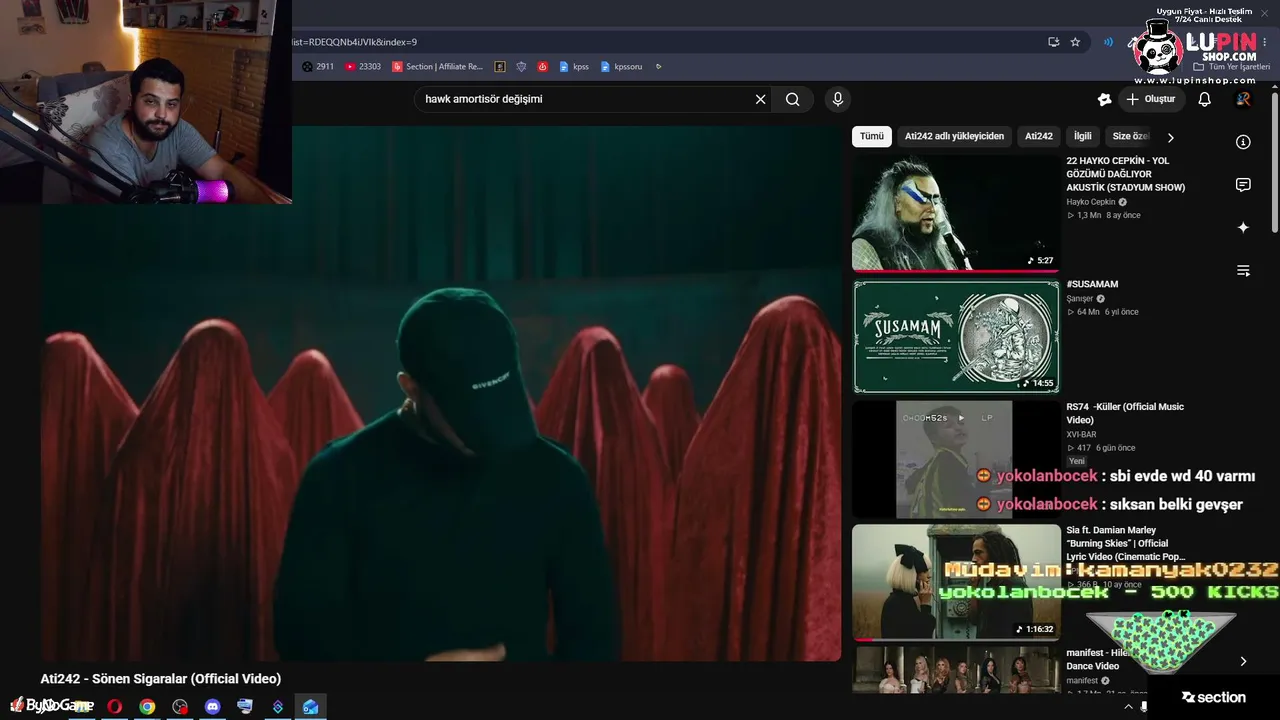This screenshot has height=720, width=1280.
Task: Click the sparkle icon in the side panel
Action: coord(1243,228)
